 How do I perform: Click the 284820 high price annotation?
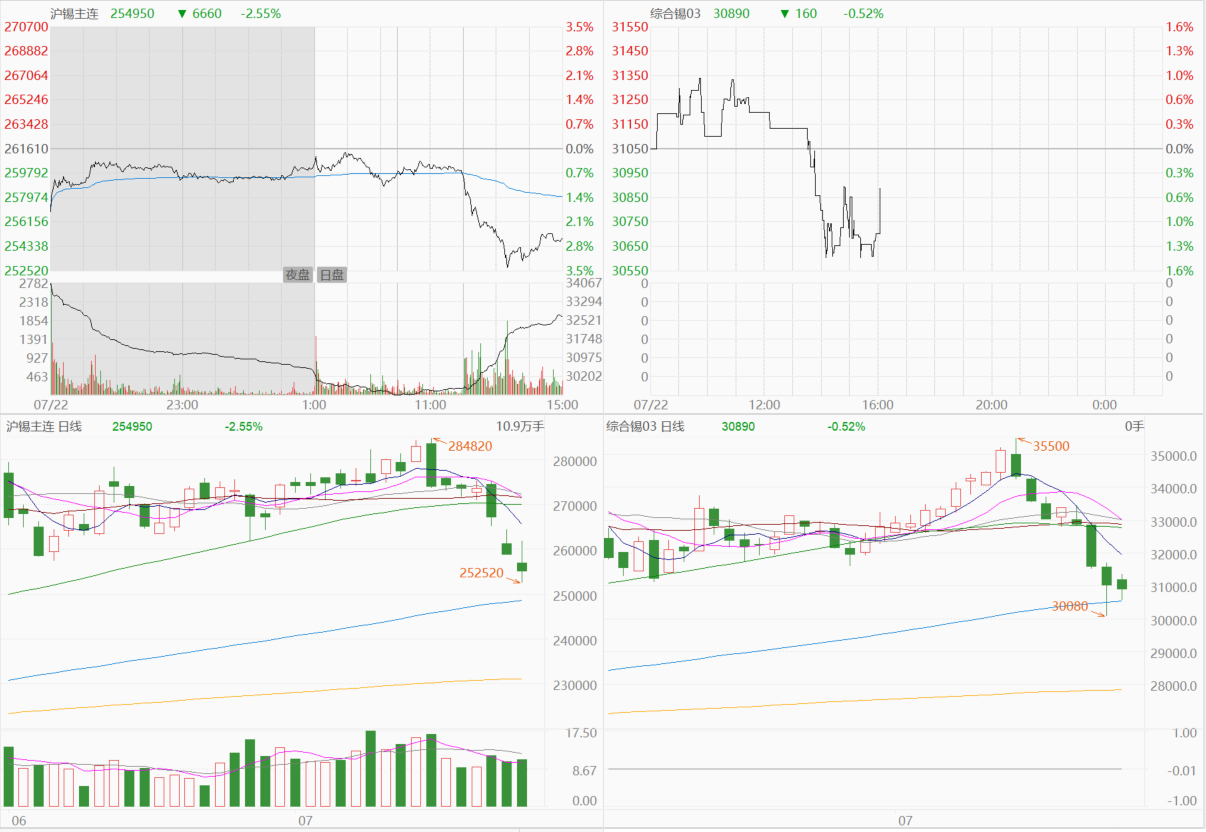click(470, 446)
